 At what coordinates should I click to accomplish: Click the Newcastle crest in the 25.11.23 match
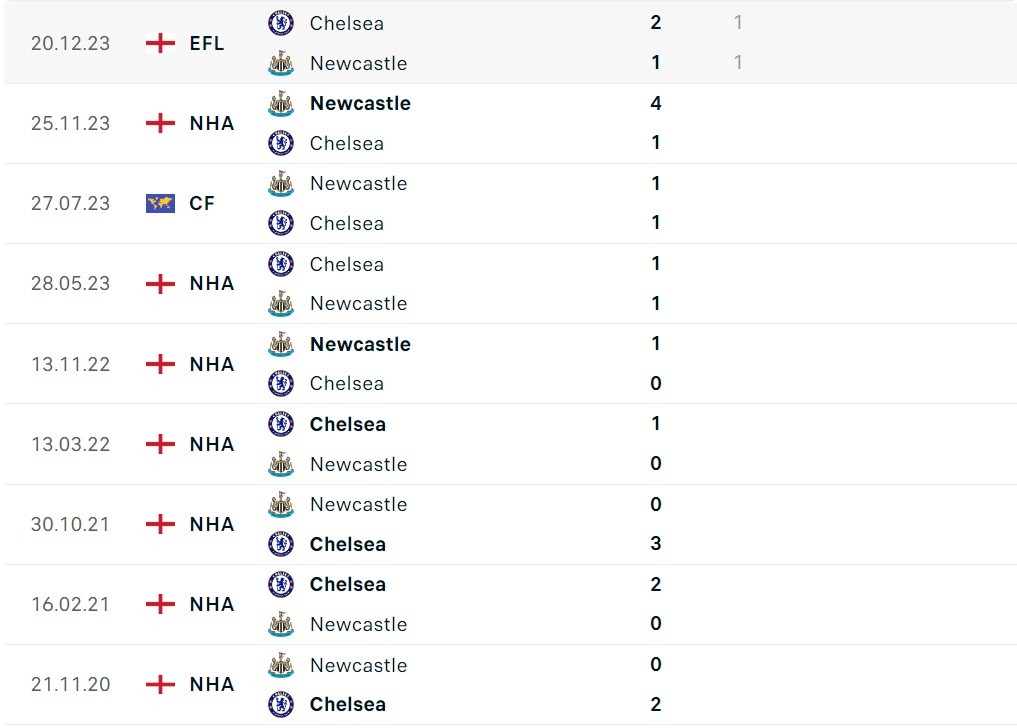(x=281, y=103)
